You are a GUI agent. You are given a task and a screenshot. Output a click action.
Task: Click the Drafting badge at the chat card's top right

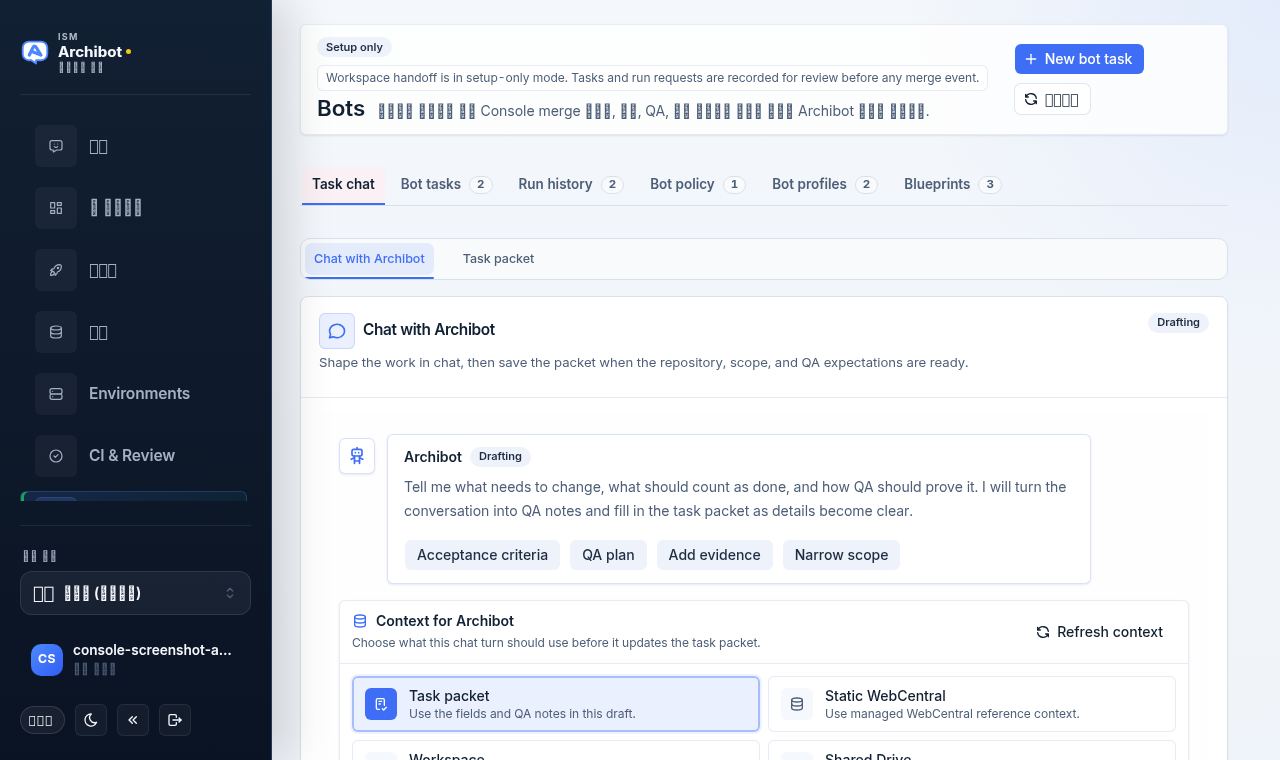pos(1178,322)
